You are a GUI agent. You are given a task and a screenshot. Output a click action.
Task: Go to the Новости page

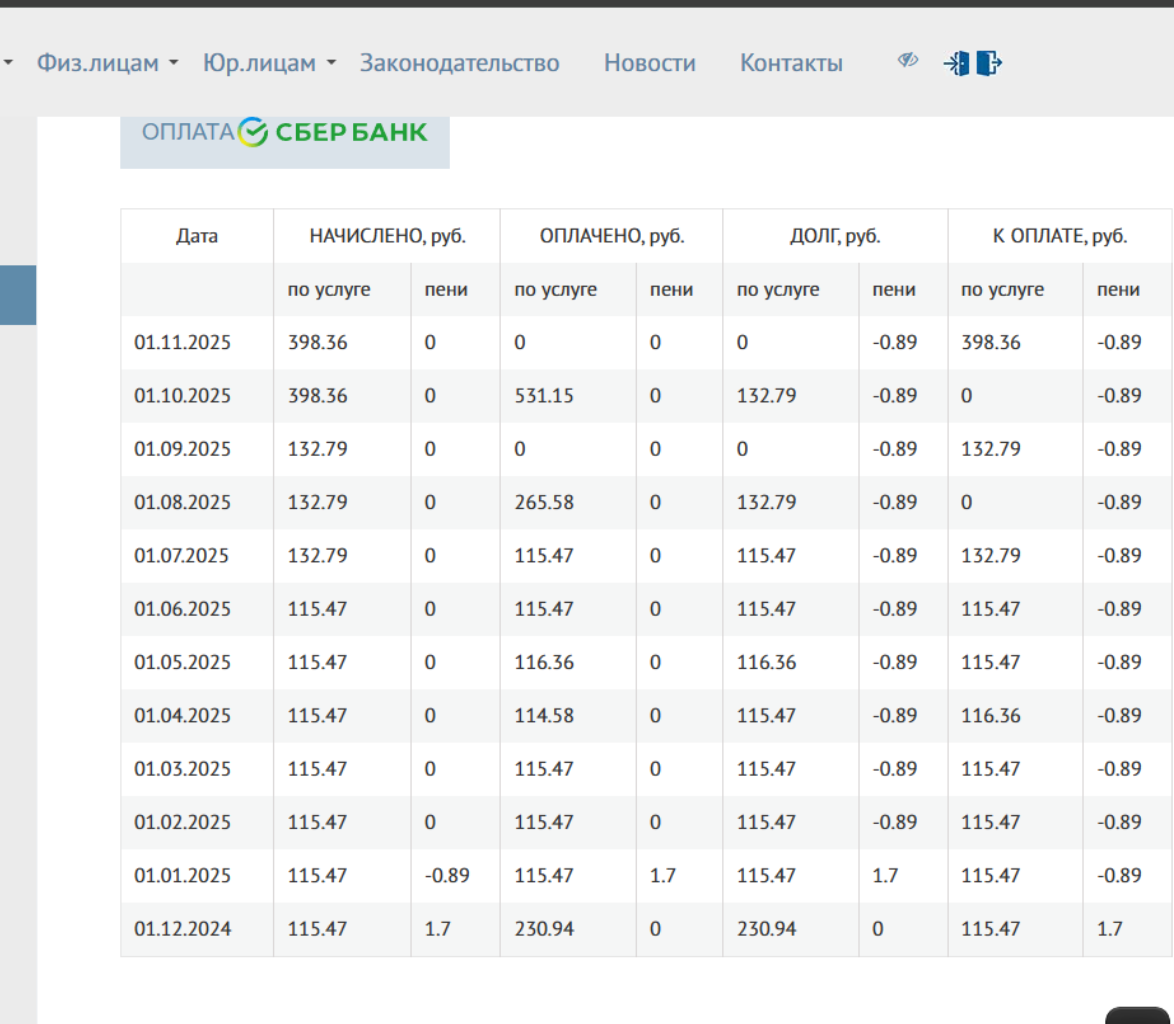(x=649, y=63)
